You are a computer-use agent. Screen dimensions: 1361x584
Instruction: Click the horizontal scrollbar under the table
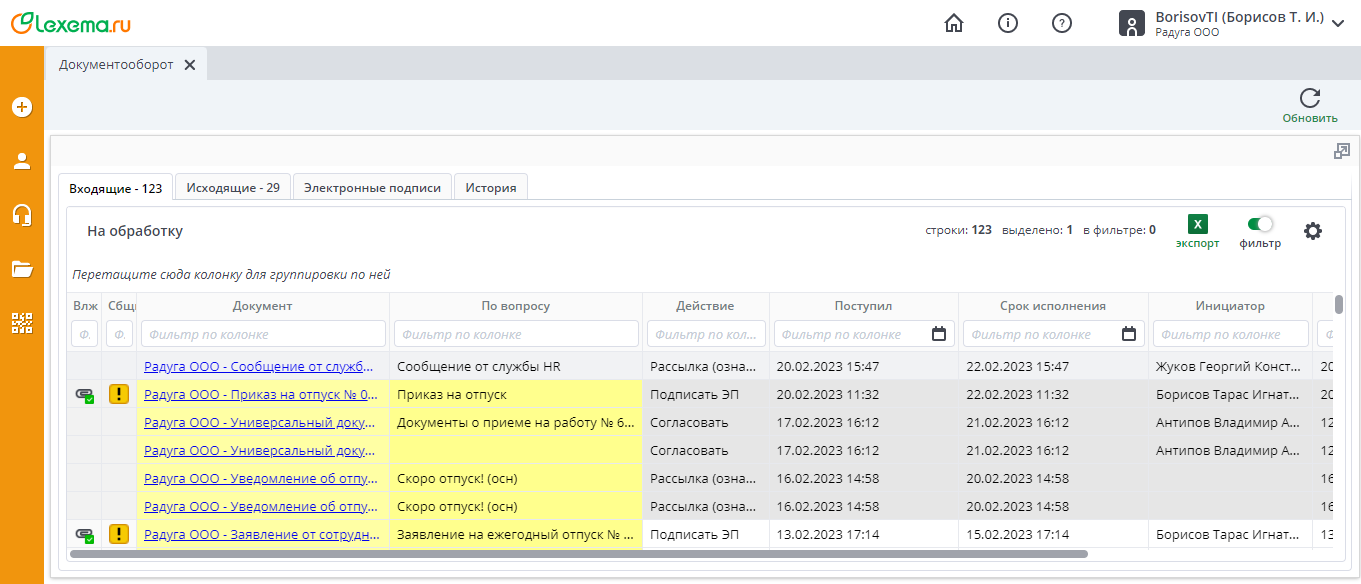coord(592,553)
